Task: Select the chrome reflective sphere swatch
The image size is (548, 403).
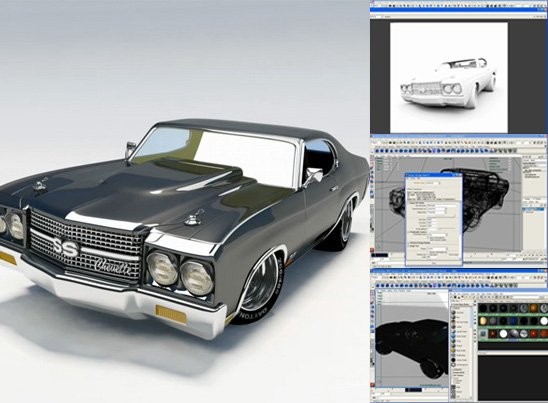Action: coord(524,333)
